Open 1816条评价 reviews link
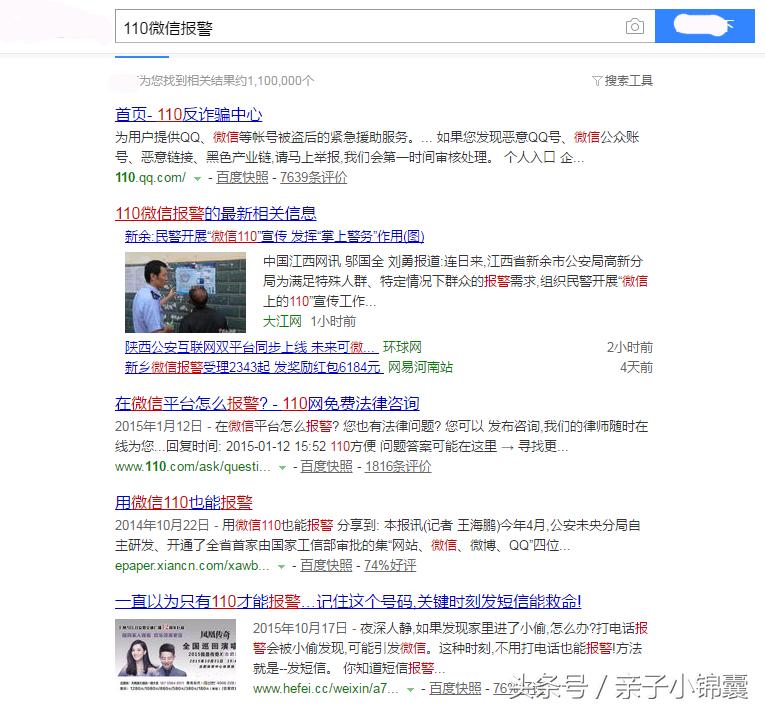 point(398,467)
